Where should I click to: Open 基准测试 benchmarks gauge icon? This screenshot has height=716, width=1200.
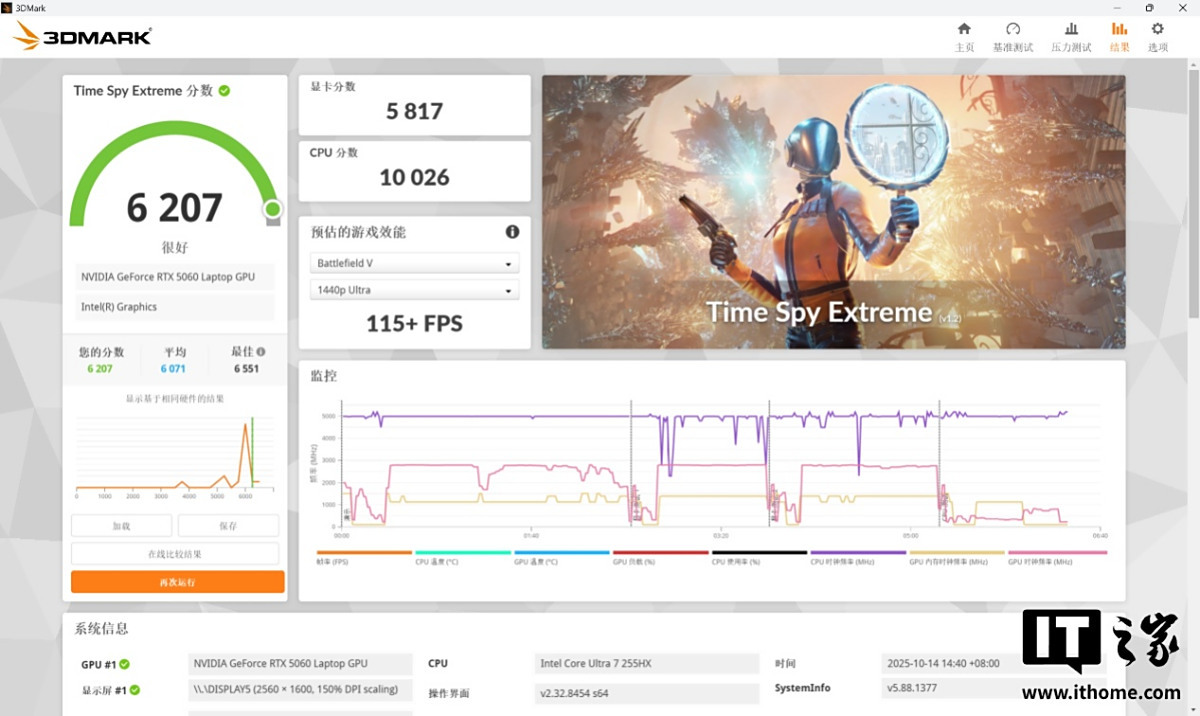point(1012,30)
